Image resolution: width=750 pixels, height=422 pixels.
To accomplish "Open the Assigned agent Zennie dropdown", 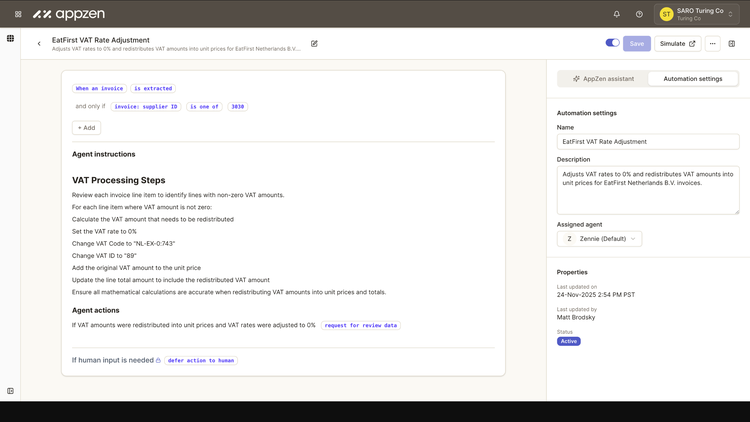I will (599, 239).
